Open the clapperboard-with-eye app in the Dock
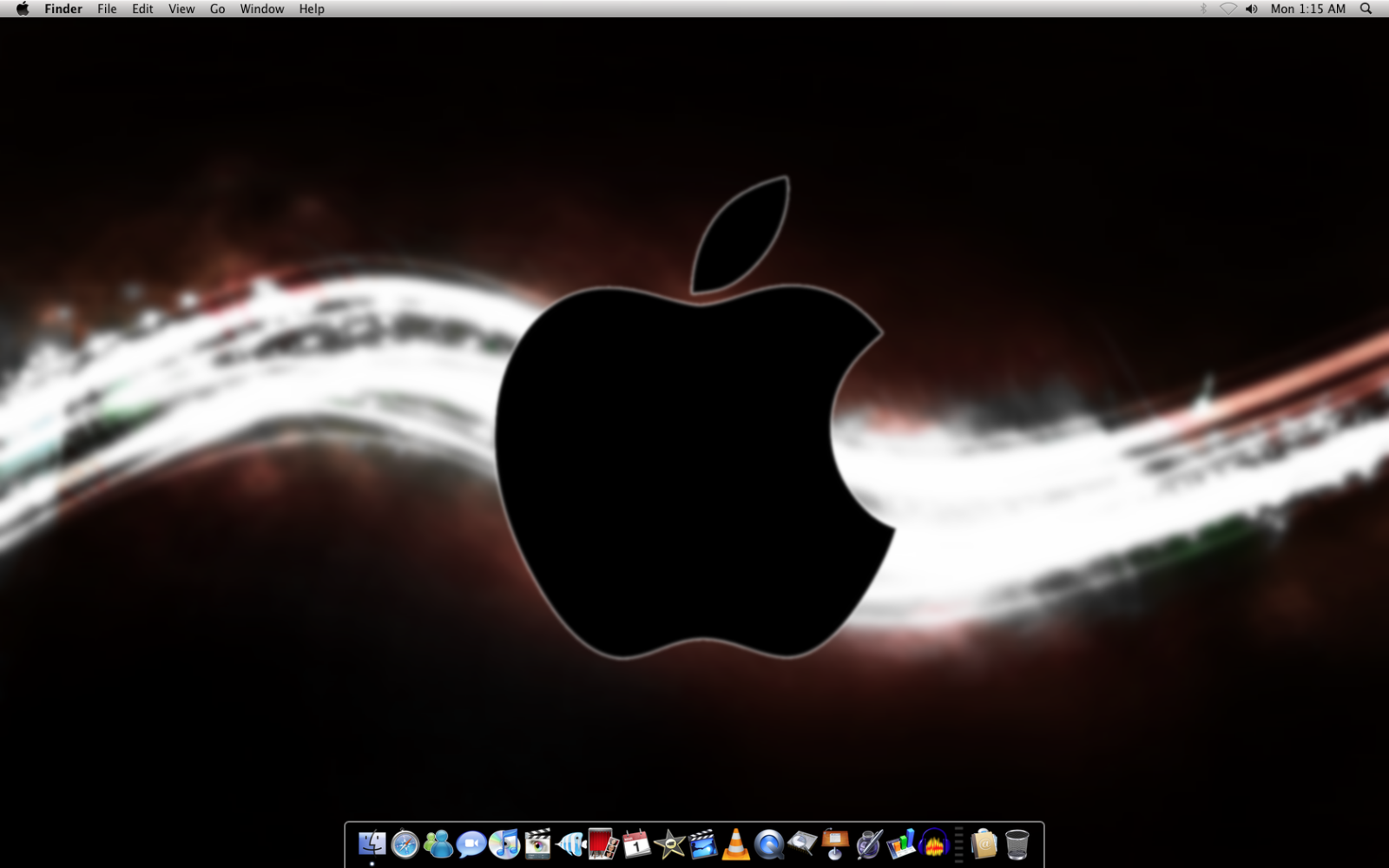Screen dimensions: 1389x868 (x=537, y=844)
